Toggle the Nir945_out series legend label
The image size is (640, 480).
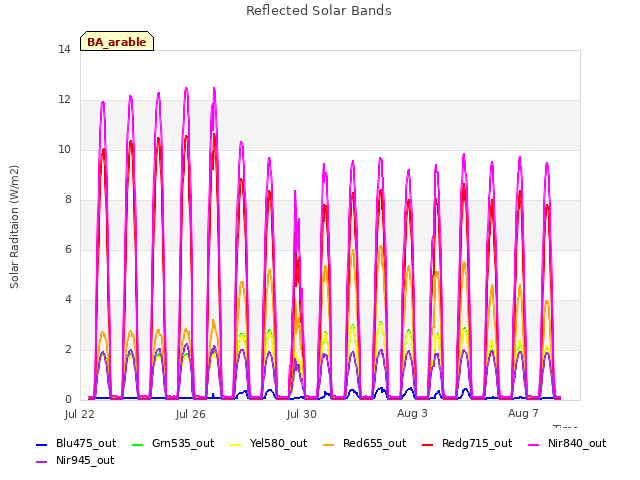[85, 461]
